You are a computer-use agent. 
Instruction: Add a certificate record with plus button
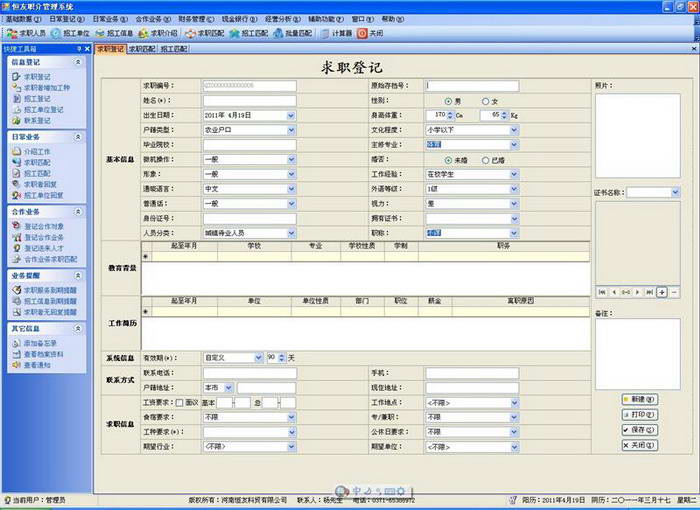point(662,292)
